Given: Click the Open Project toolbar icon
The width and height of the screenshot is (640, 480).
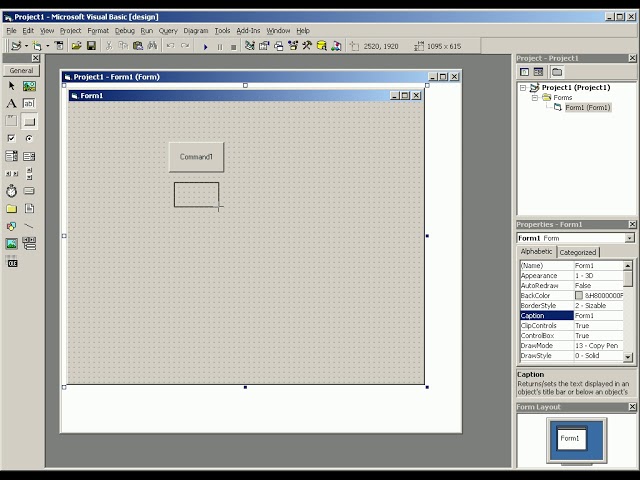Looking at the screenshot, I should [x=76, y=46].
